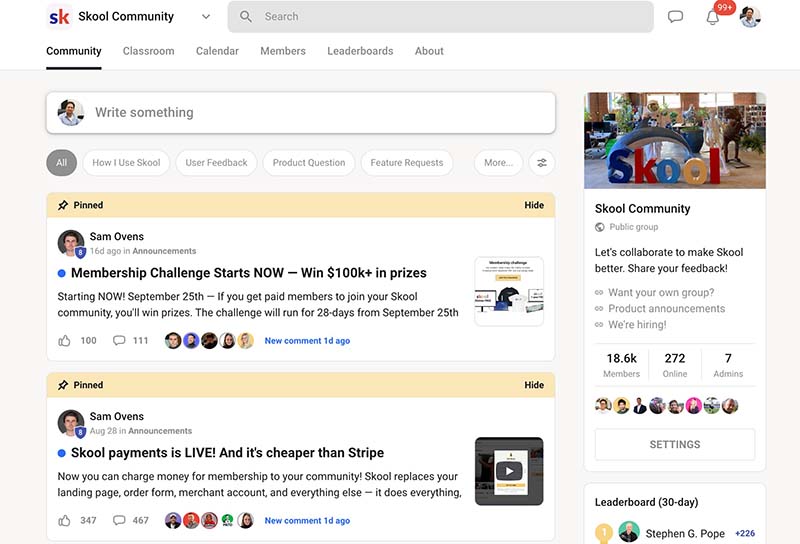Click commenter avatars on Skool payments post

(x=209, y=521)
